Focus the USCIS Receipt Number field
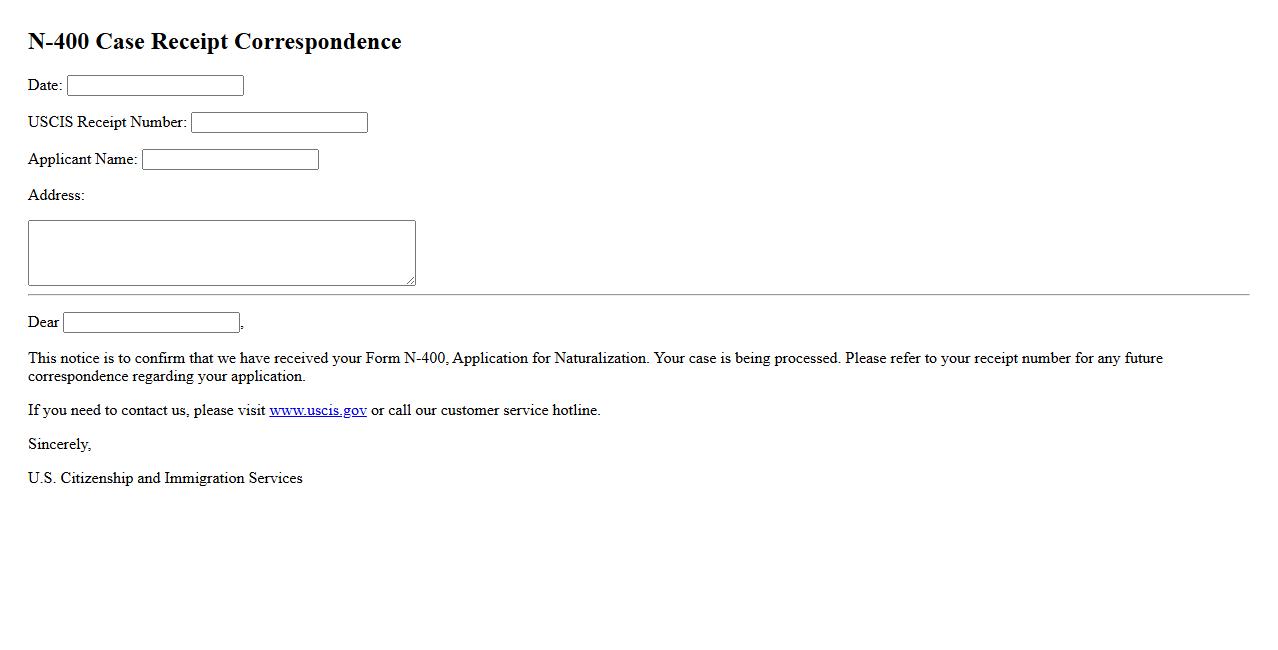The height and width of the screenshot is (650, 1278). coord(279,123)
